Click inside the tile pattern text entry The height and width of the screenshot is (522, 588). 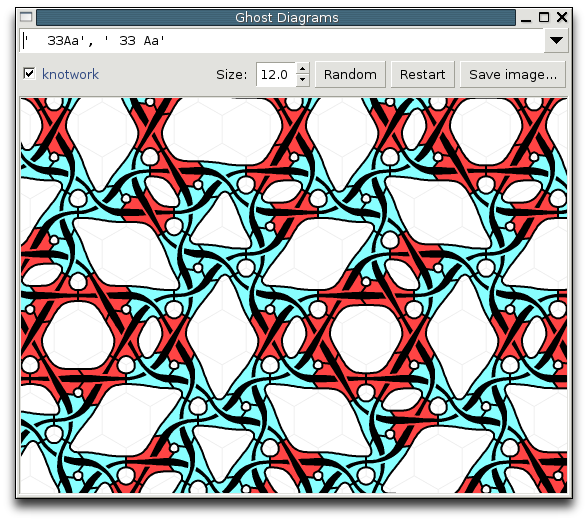coord(282,40)
